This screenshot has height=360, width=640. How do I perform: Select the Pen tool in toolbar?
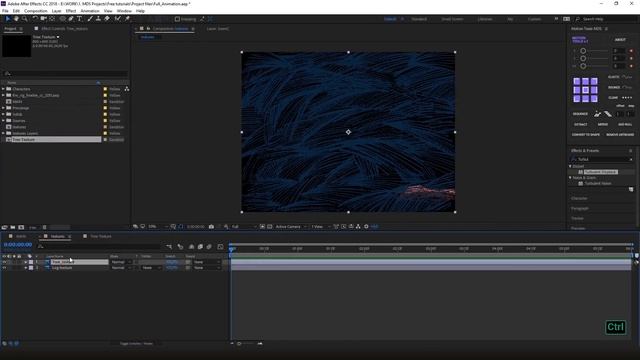pos(71,19)
